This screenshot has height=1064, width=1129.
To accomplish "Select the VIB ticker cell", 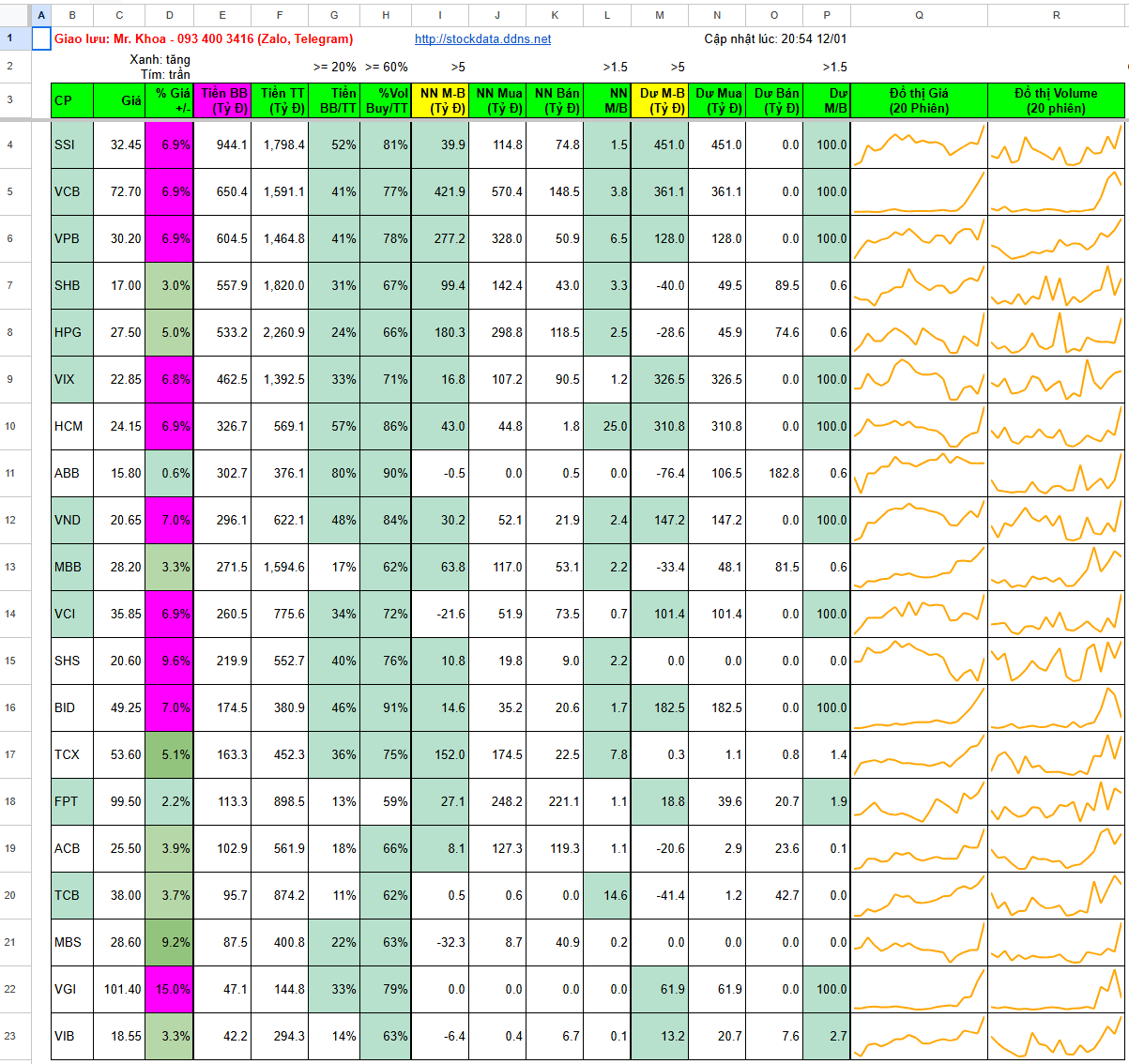I will click(x=72, y=1036).
